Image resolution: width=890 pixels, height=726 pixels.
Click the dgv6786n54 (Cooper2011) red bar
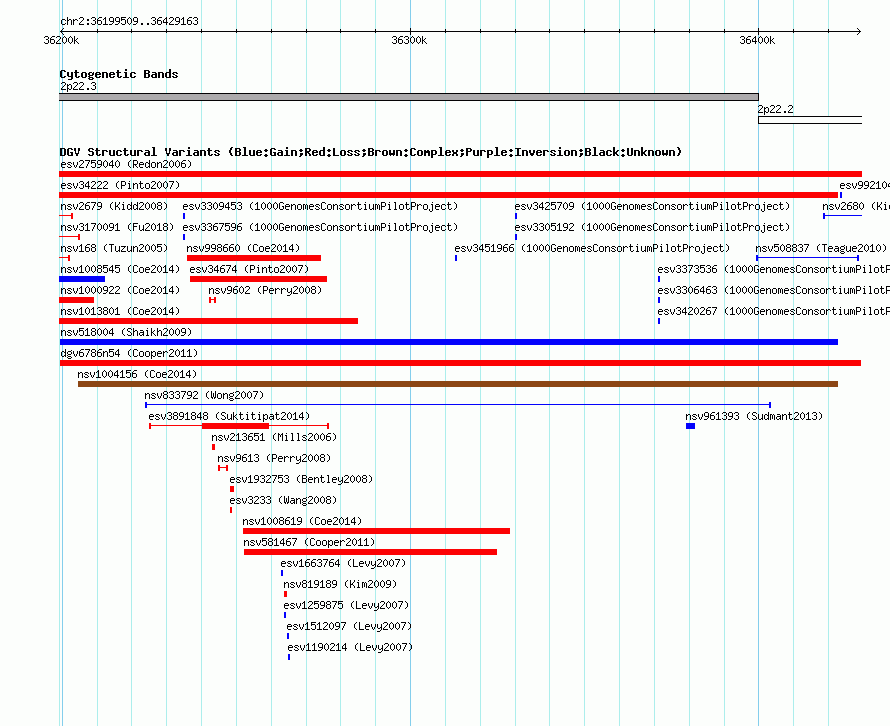460,363
